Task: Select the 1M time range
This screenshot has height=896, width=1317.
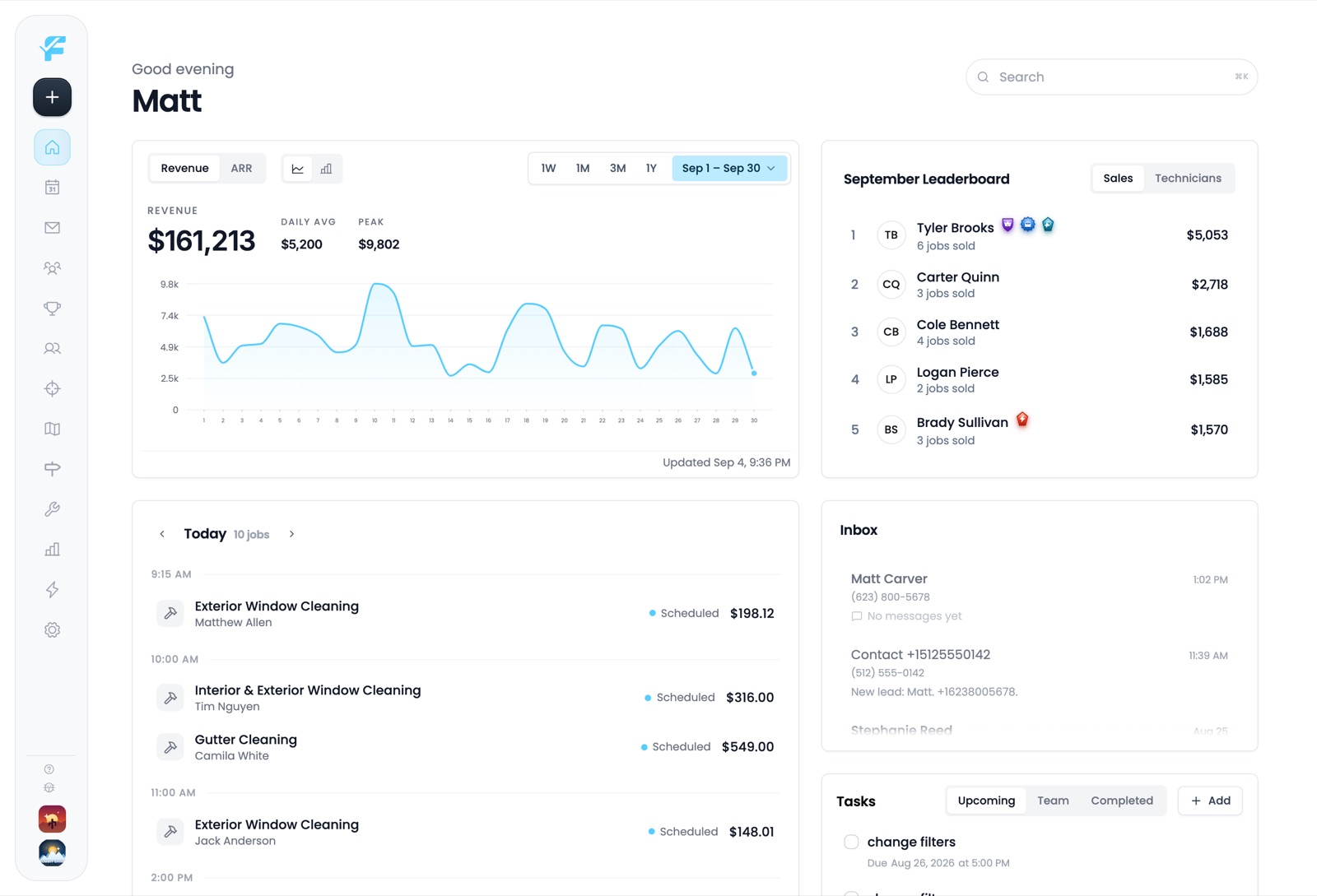Action: (583, 169)
